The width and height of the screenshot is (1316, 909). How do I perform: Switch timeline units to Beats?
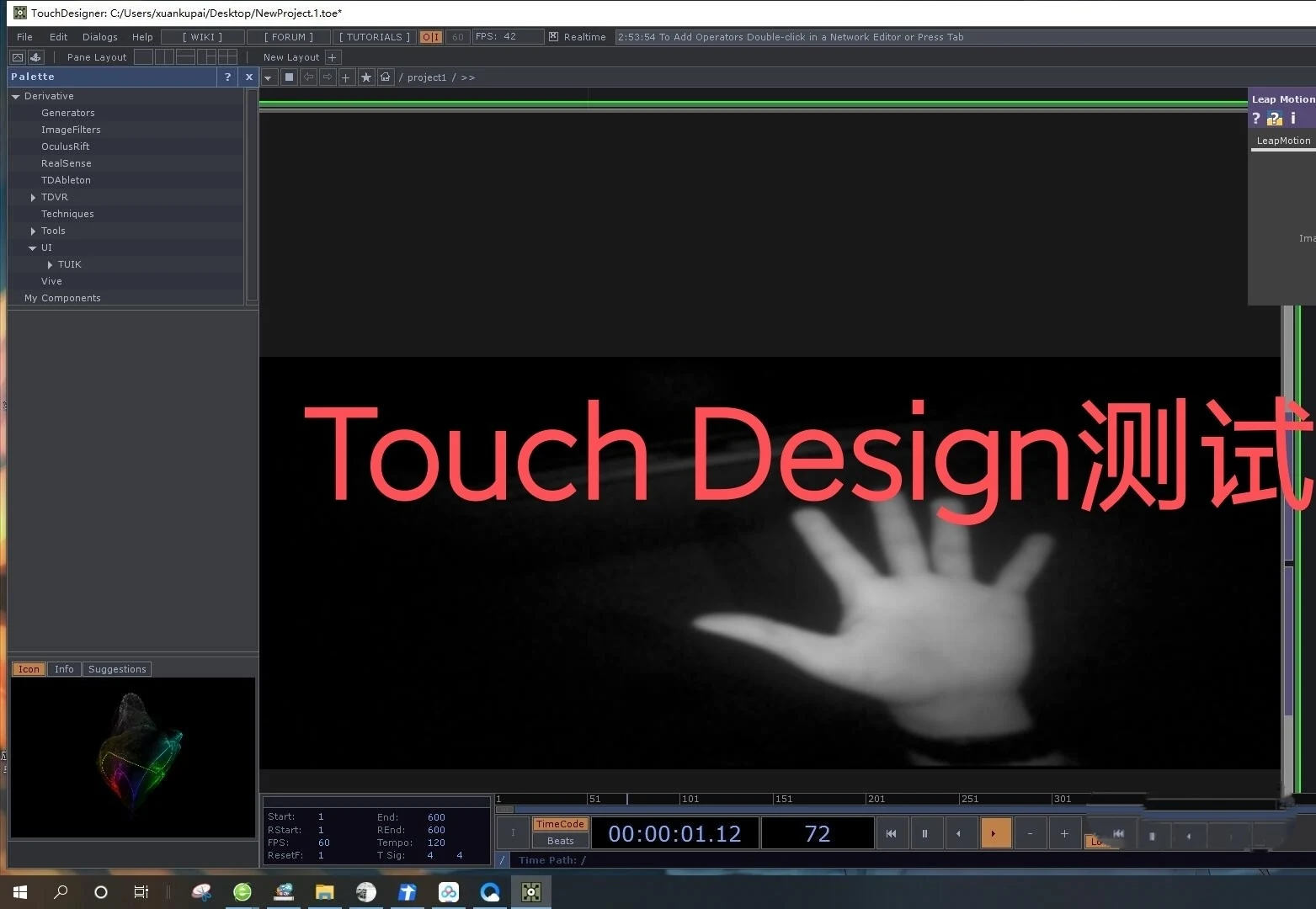click(x=559, y=840)
